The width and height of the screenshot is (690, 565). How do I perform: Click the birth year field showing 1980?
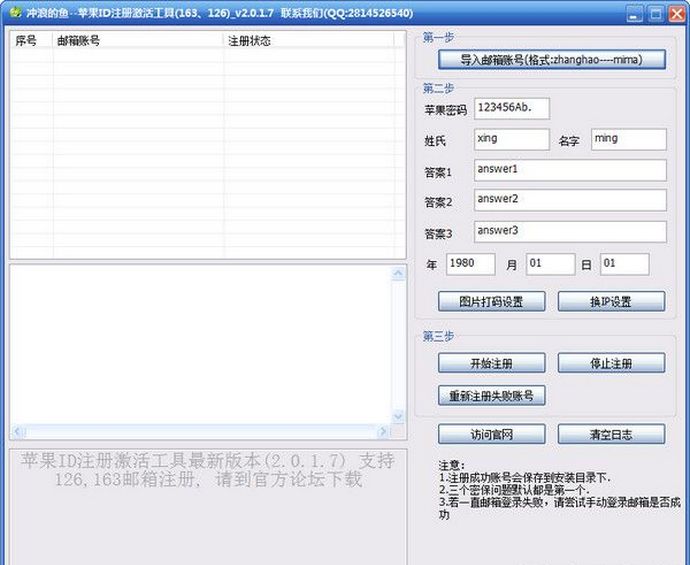pyautogui.click(x=470, y=264)
